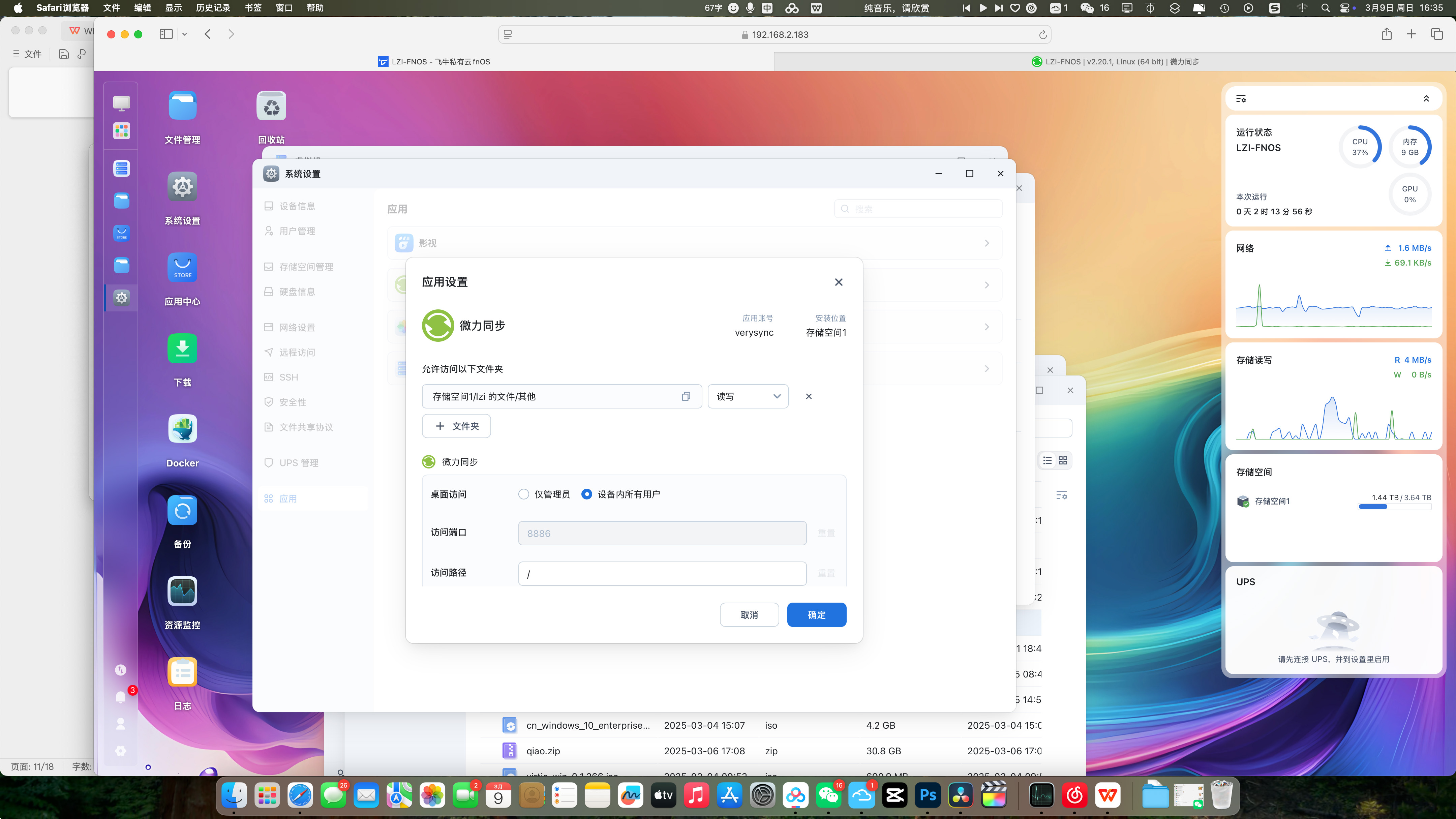Click 取消 to cancel app settings
Image resolution: width=1456 pixels, height=819 pixels.
tap(750, 615)
